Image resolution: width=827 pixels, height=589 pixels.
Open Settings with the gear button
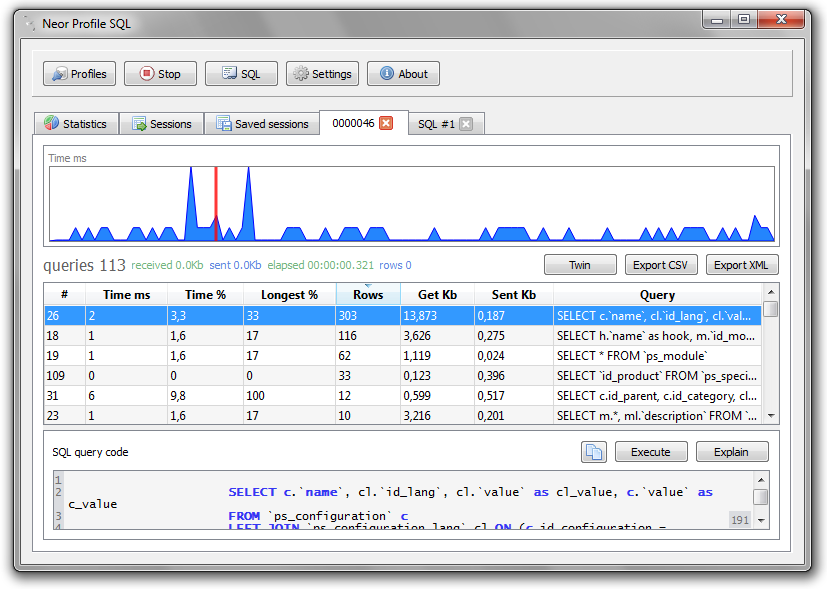[x=322, y=74]
